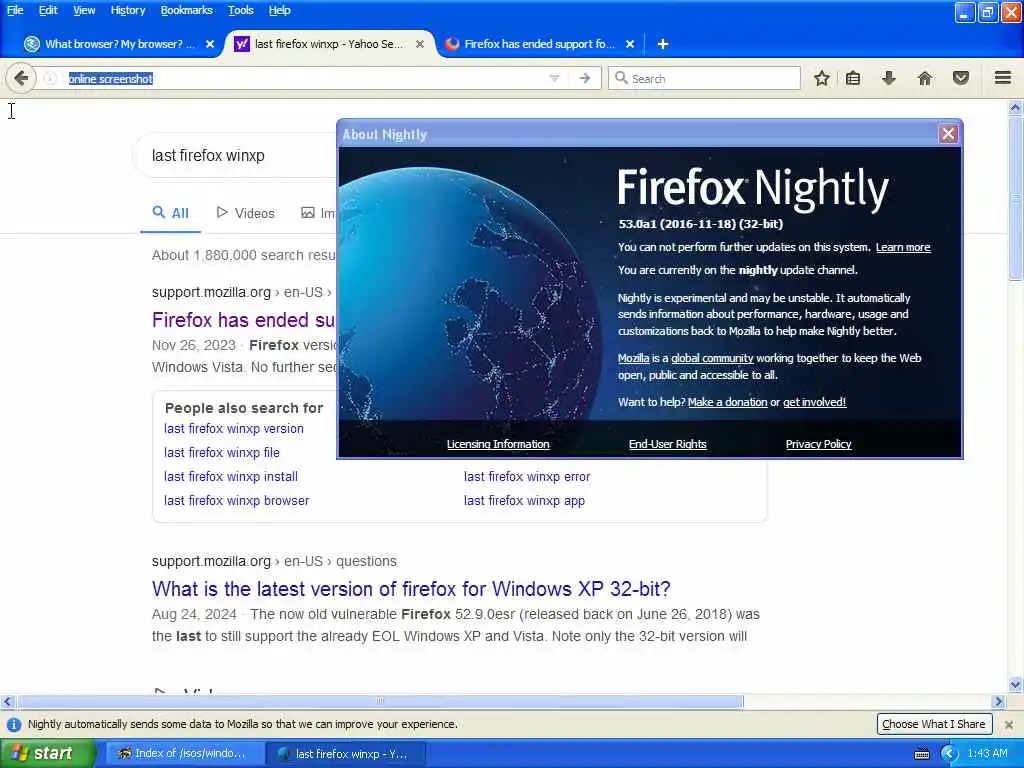Screen dimensions: 1024x768
Task: Click the site info icon in address bar
Action: [50, 78]
